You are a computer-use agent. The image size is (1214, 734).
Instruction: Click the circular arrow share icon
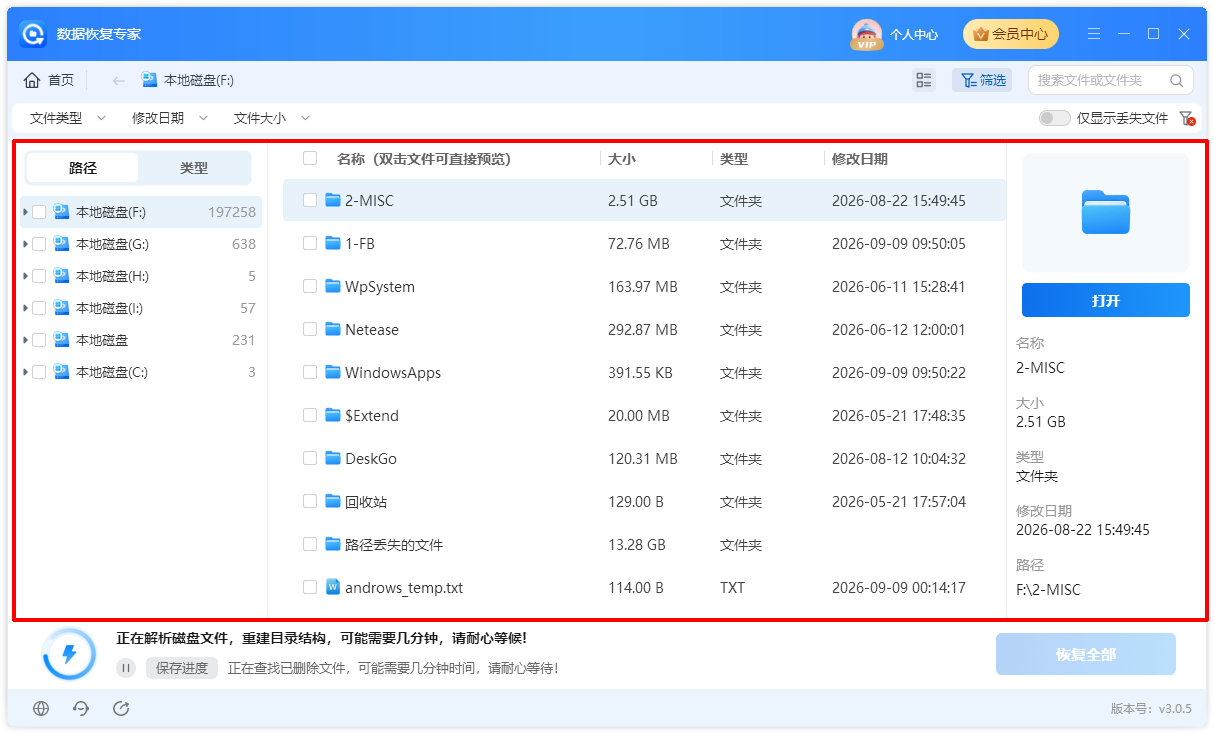(x=121, y=708)
